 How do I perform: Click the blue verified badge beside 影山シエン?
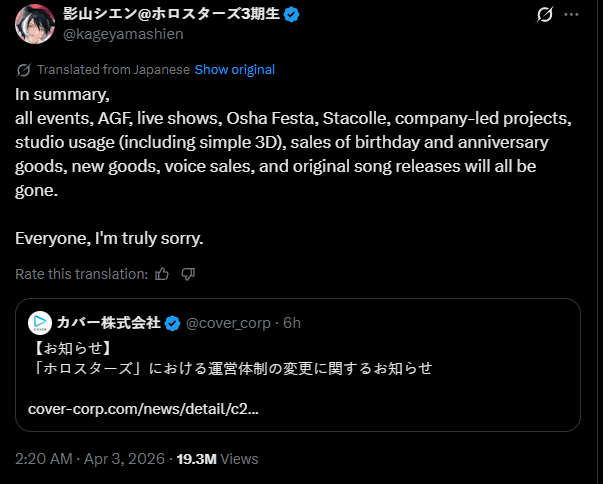coord(293,14)
